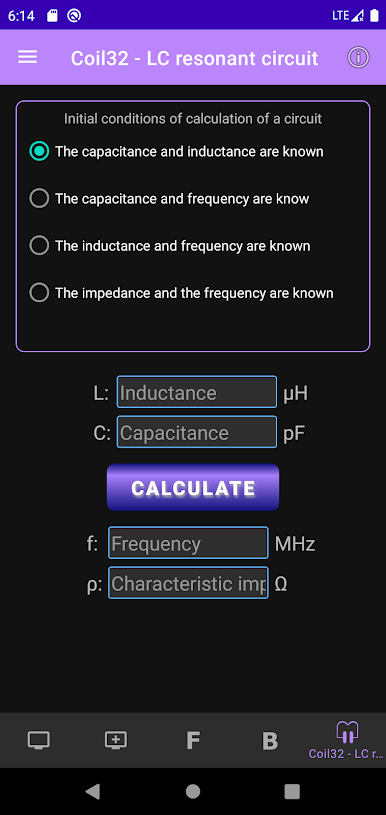Image resolution: width=386 pixels, height=815 pixels.
Task: Tap the Android recent apps square
Action: pyautogui.click(x=292, y=791)
